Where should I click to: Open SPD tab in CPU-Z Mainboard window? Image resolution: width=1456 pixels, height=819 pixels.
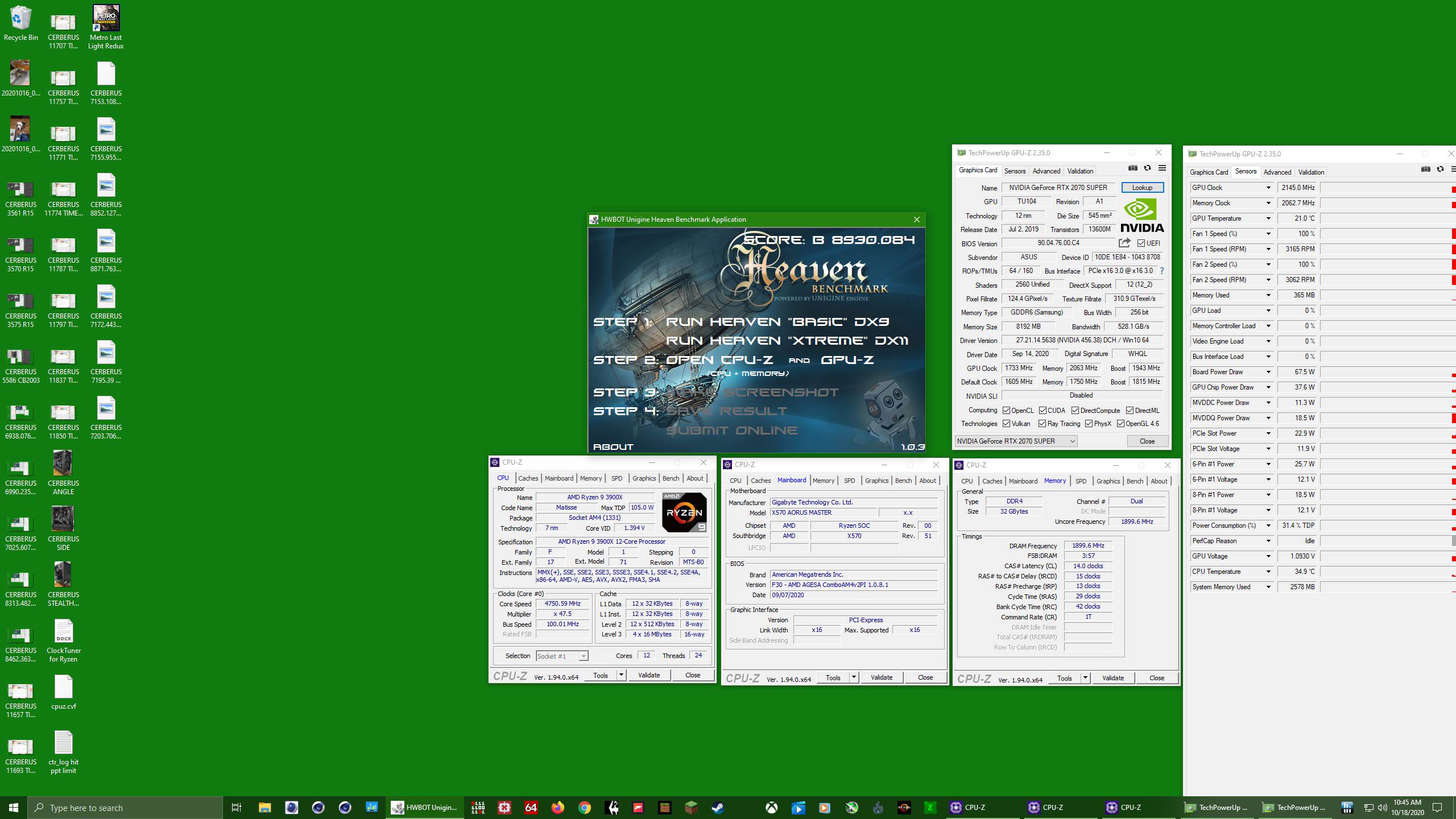pos(849,481)
